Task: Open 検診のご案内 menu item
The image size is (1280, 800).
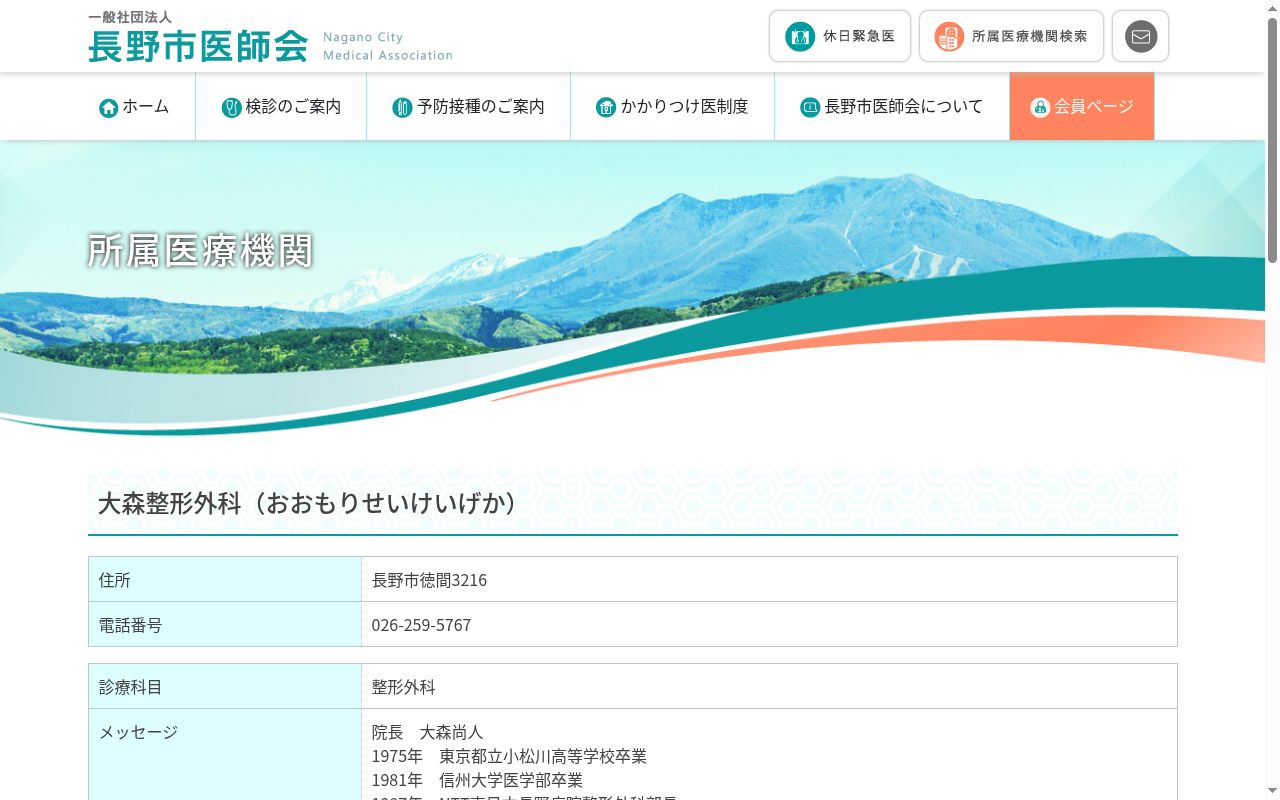Action: [281, 106]
